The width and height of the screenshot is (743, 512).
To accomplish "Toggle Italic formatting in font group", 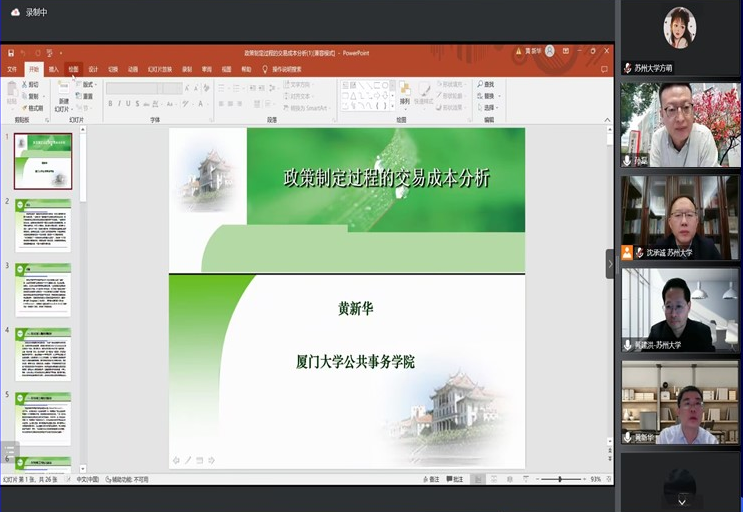I will coord(119,103).
